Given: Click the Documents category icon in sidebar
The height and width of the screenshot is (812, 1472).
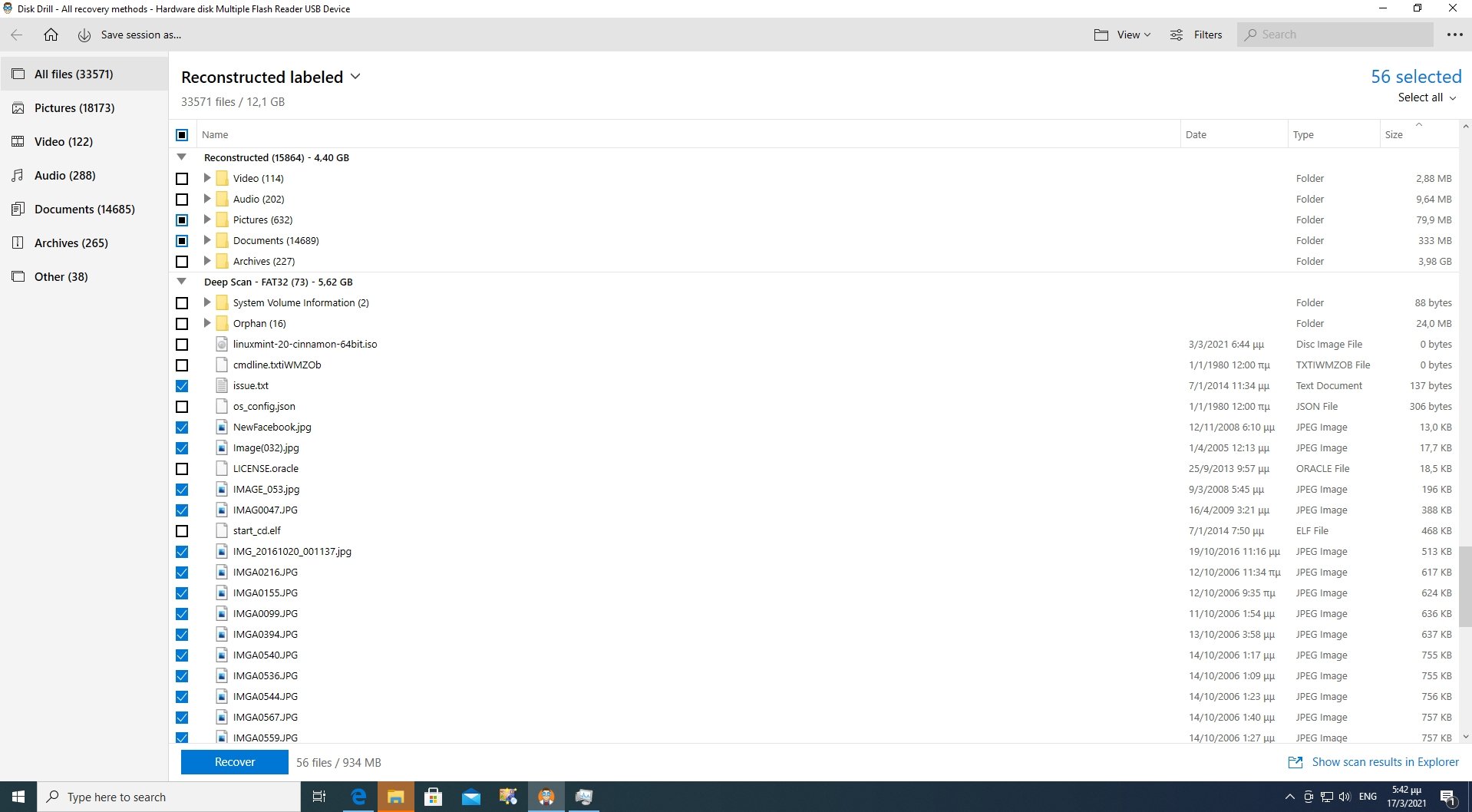Looking at the screenshot, I should coord(18,210).
